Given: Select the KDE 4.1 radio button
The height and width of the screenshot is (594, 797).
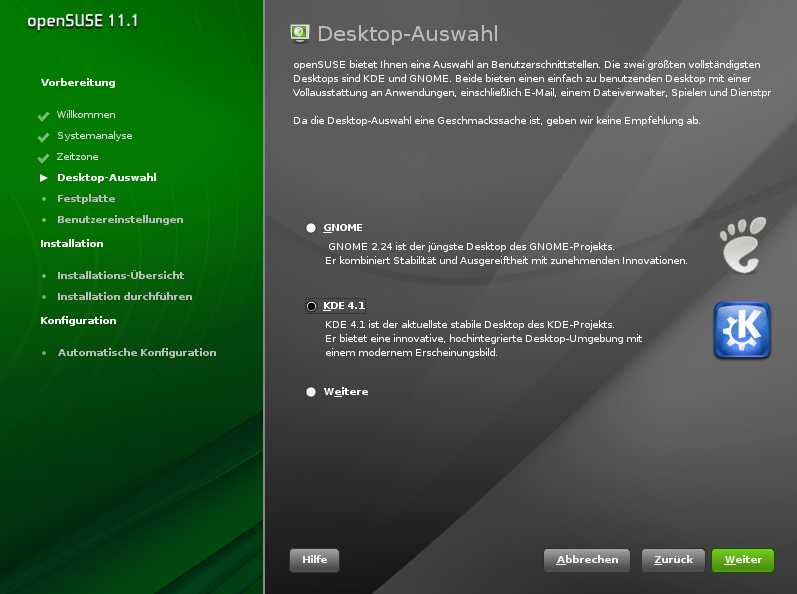Looking at the screenshot, I should (x=311, y=306).
